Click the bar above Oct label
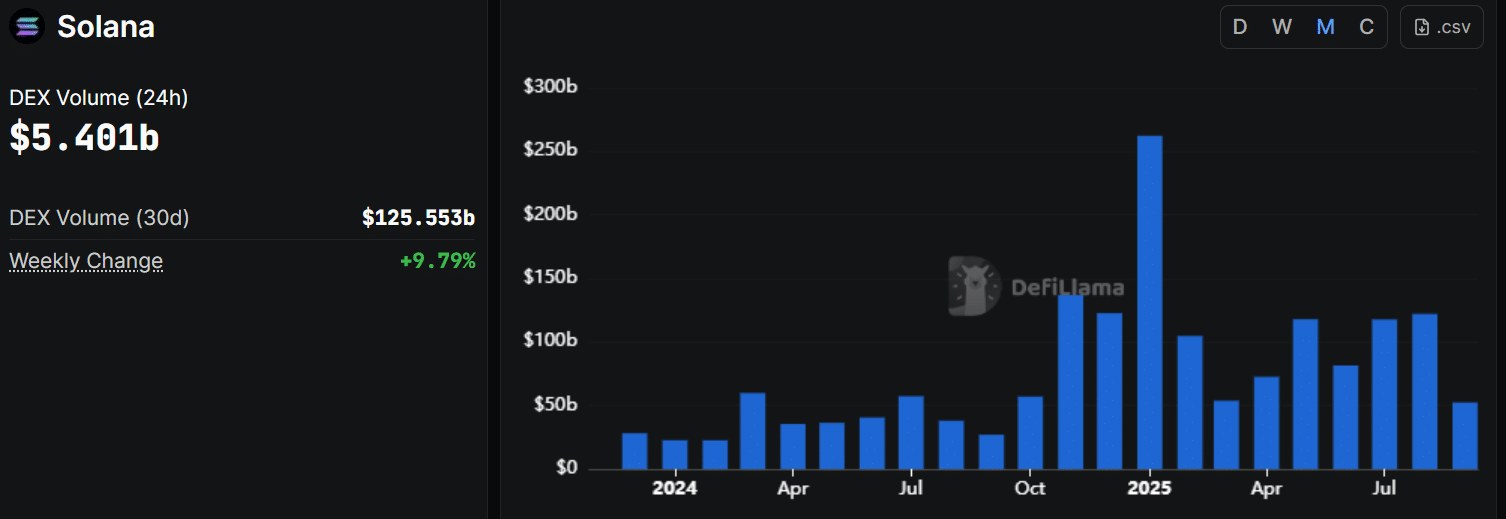 click(1030, 433)
